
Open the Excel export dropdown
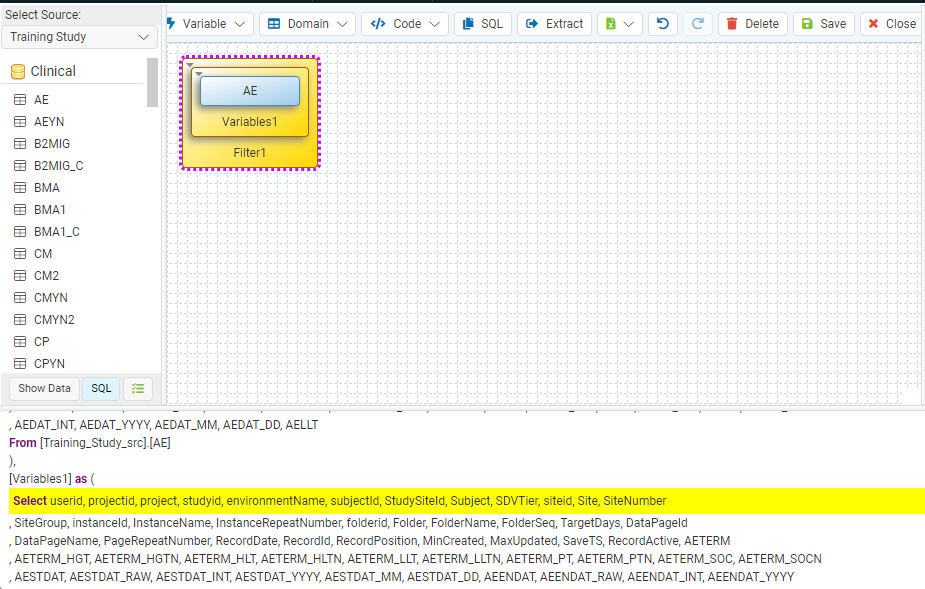coord(619,24)
